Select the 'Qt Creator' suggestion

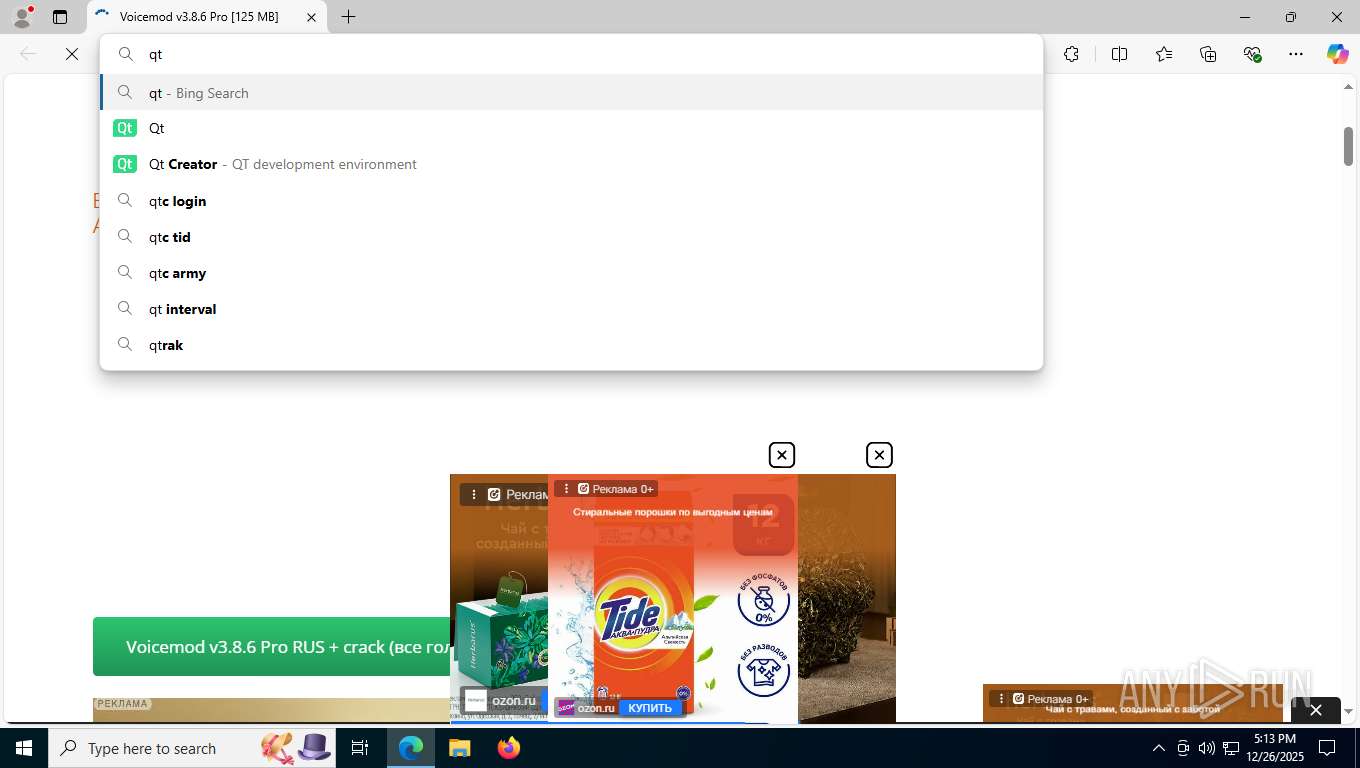(x=571, y=164)
